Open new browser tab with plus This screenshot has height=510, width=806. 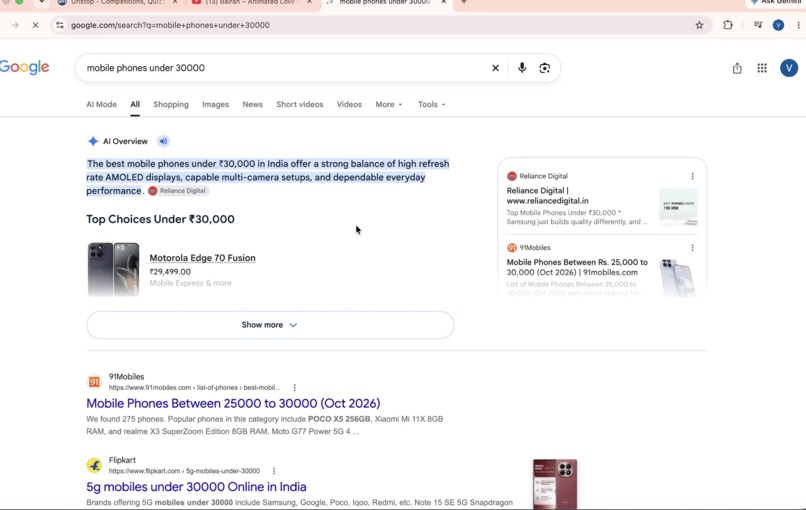[x=464, y=3]
